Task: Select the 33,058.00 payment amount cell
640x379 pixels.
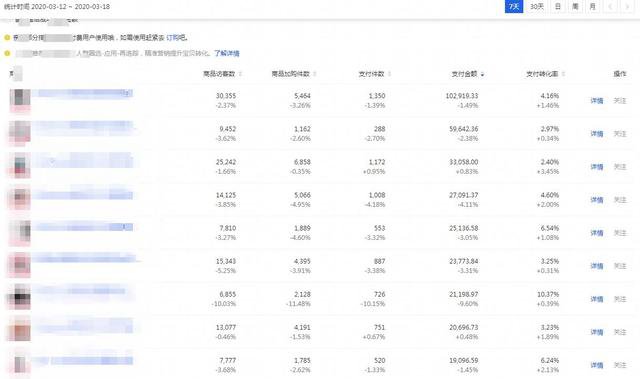Action: tap(464, 162)
